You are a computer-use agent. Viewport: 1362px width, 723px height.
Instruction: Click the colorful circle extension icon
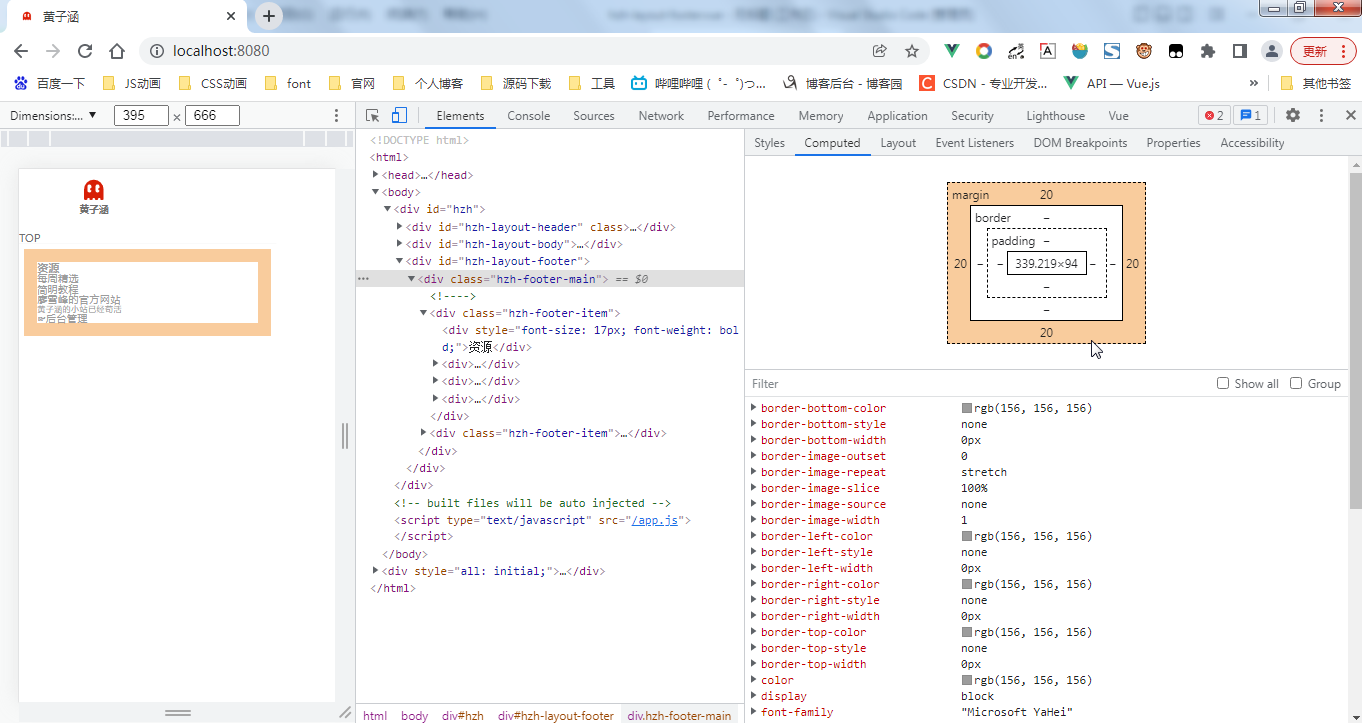coord(984,51)
